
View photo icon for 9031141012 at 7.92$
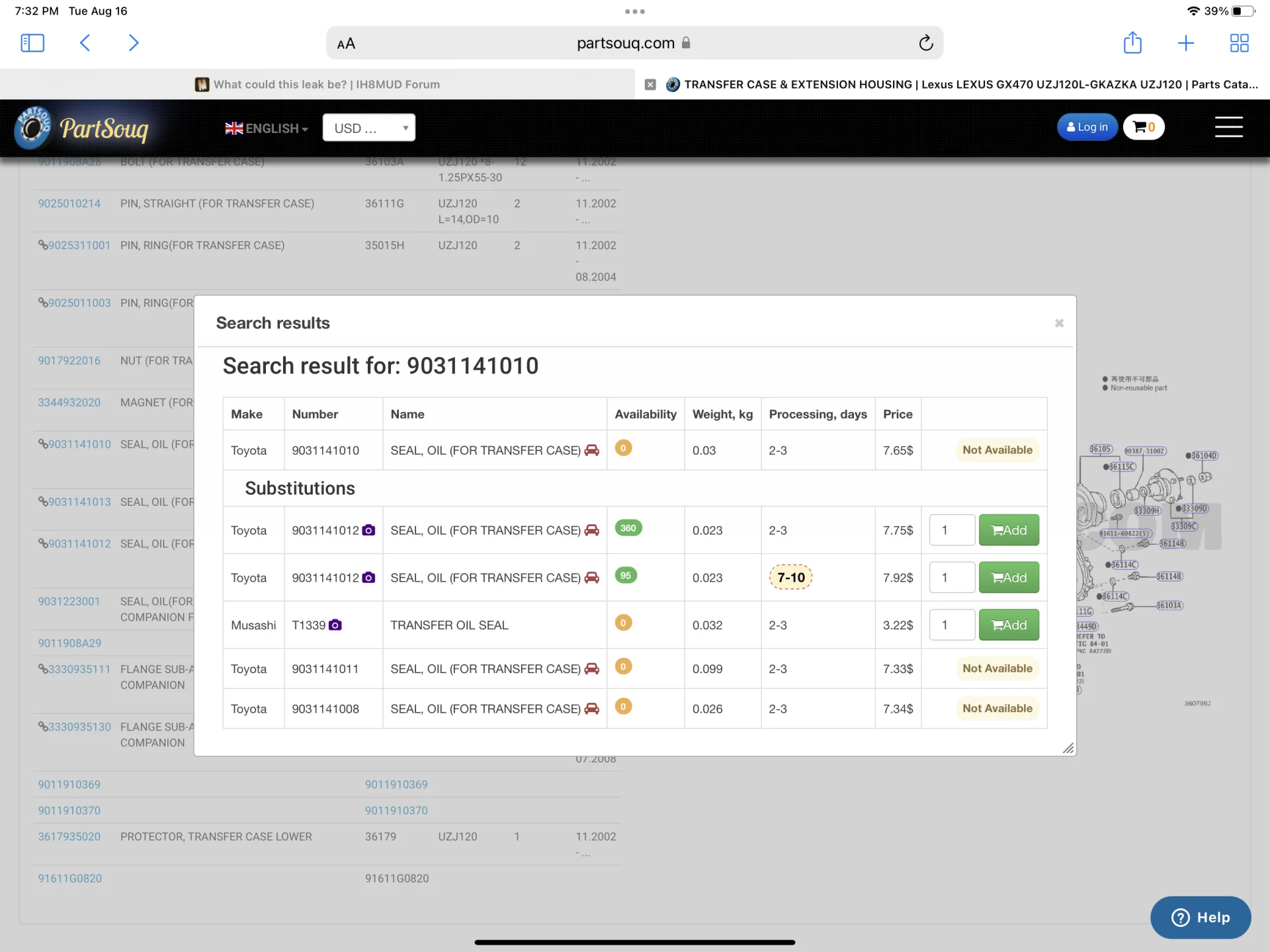(x=368, y=578)
